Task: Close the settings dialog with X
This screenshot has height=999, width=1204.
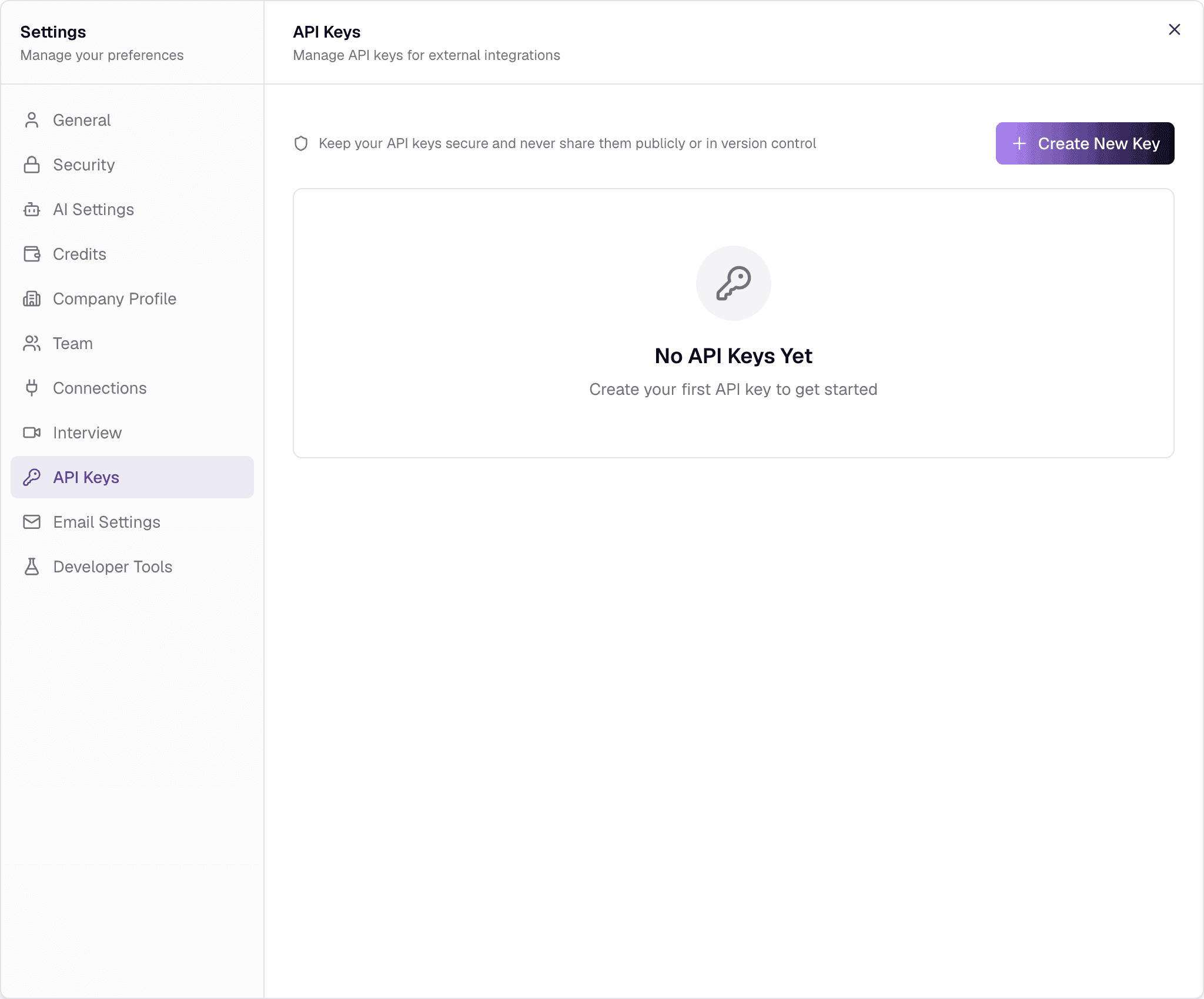Action: [x=1175, y=29]
